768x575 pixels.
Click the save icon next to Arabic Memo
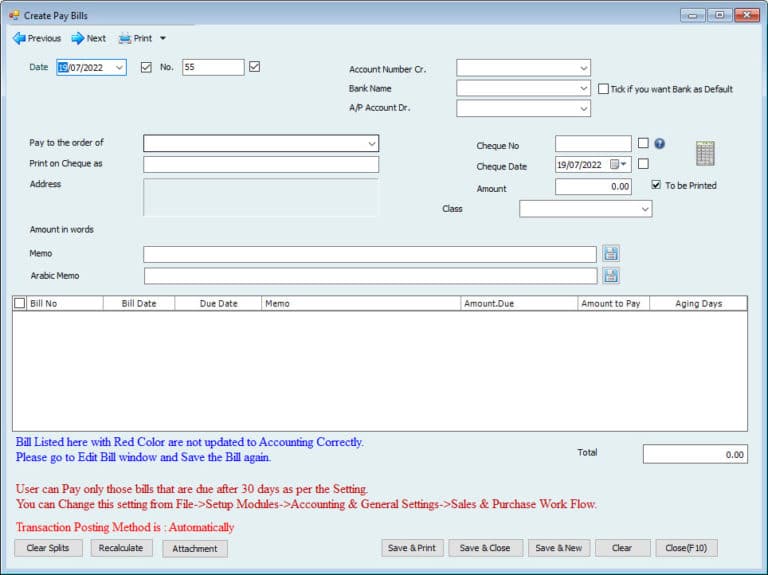click(x=611, y=275)
